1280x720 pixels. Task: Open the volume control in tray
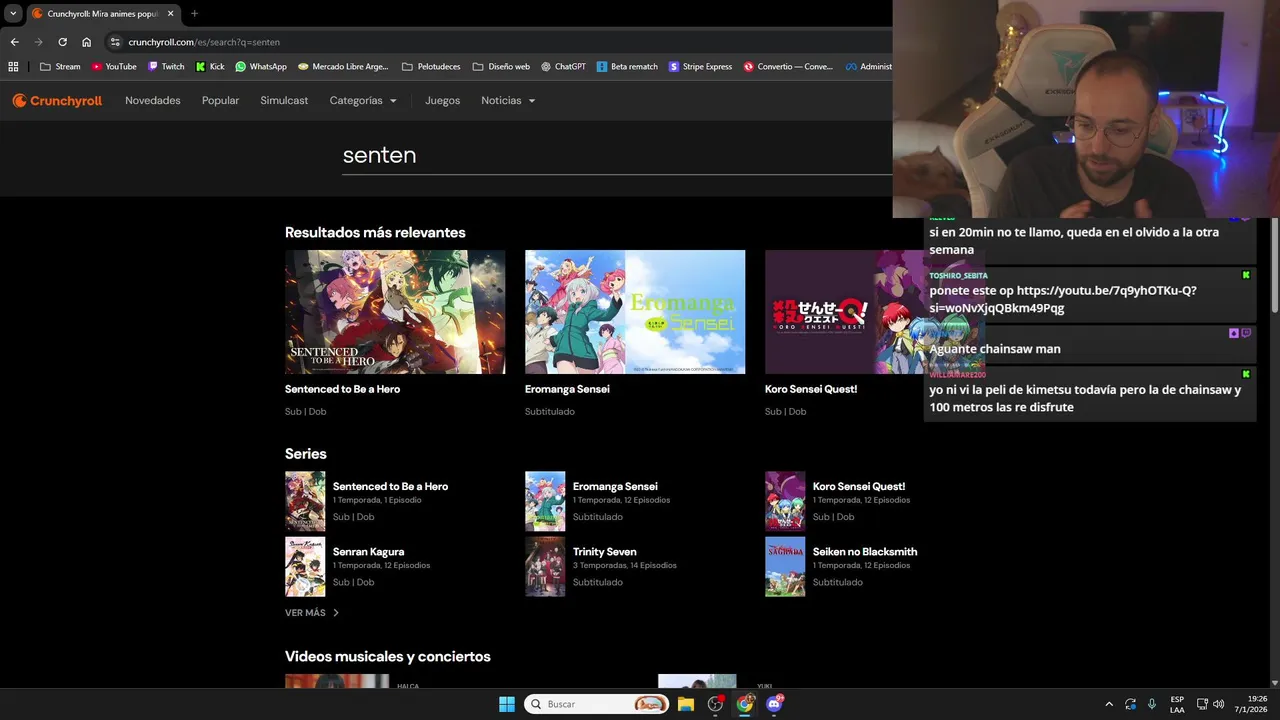(x=1219, y=704)
